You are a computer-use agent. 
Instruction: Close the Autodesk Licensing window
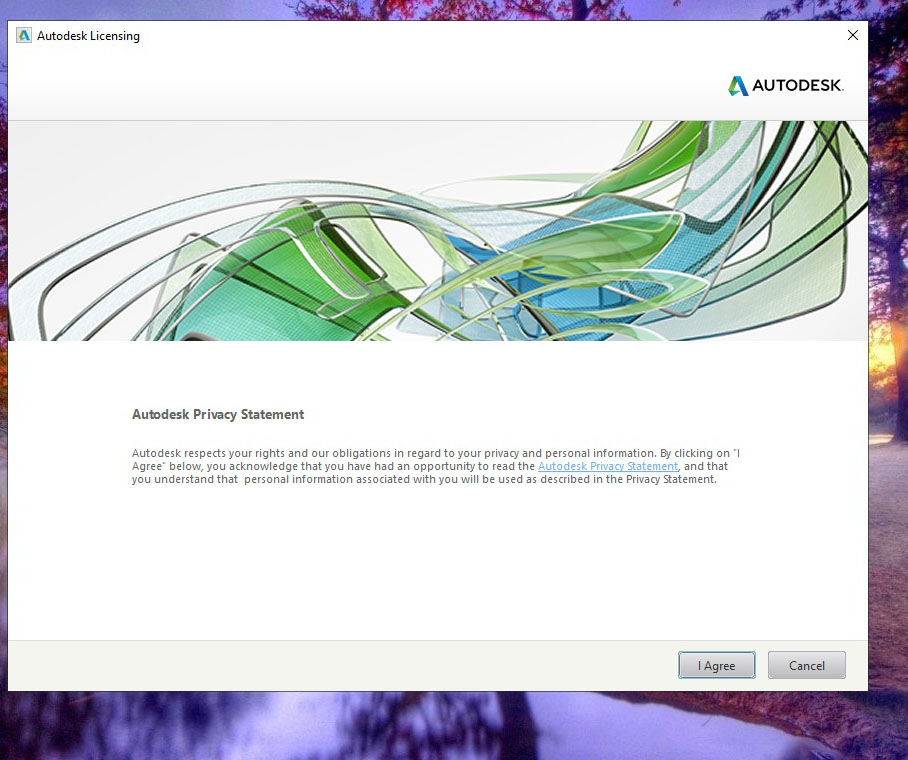(x=852, y=35)
